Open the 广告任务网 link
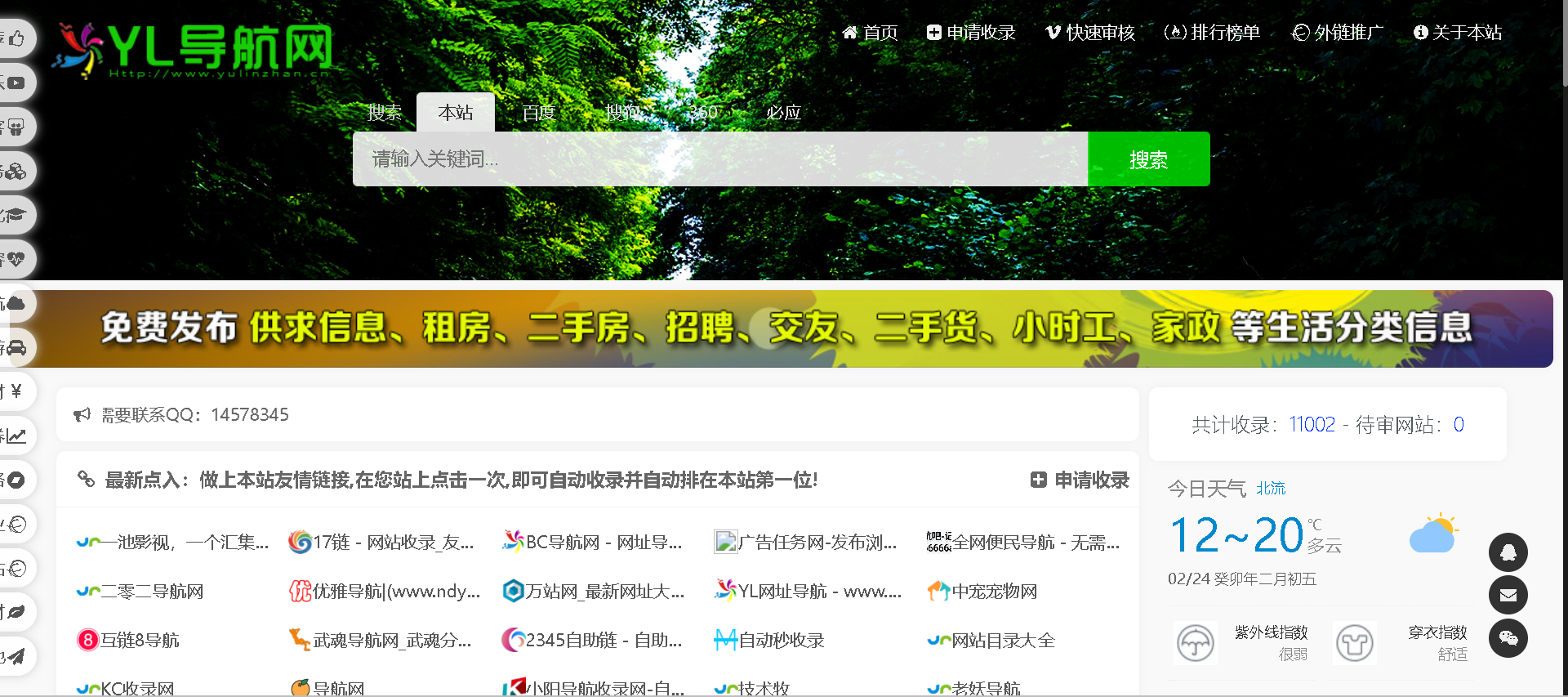This screenshot has width=1568, height=697. (805, 542)
